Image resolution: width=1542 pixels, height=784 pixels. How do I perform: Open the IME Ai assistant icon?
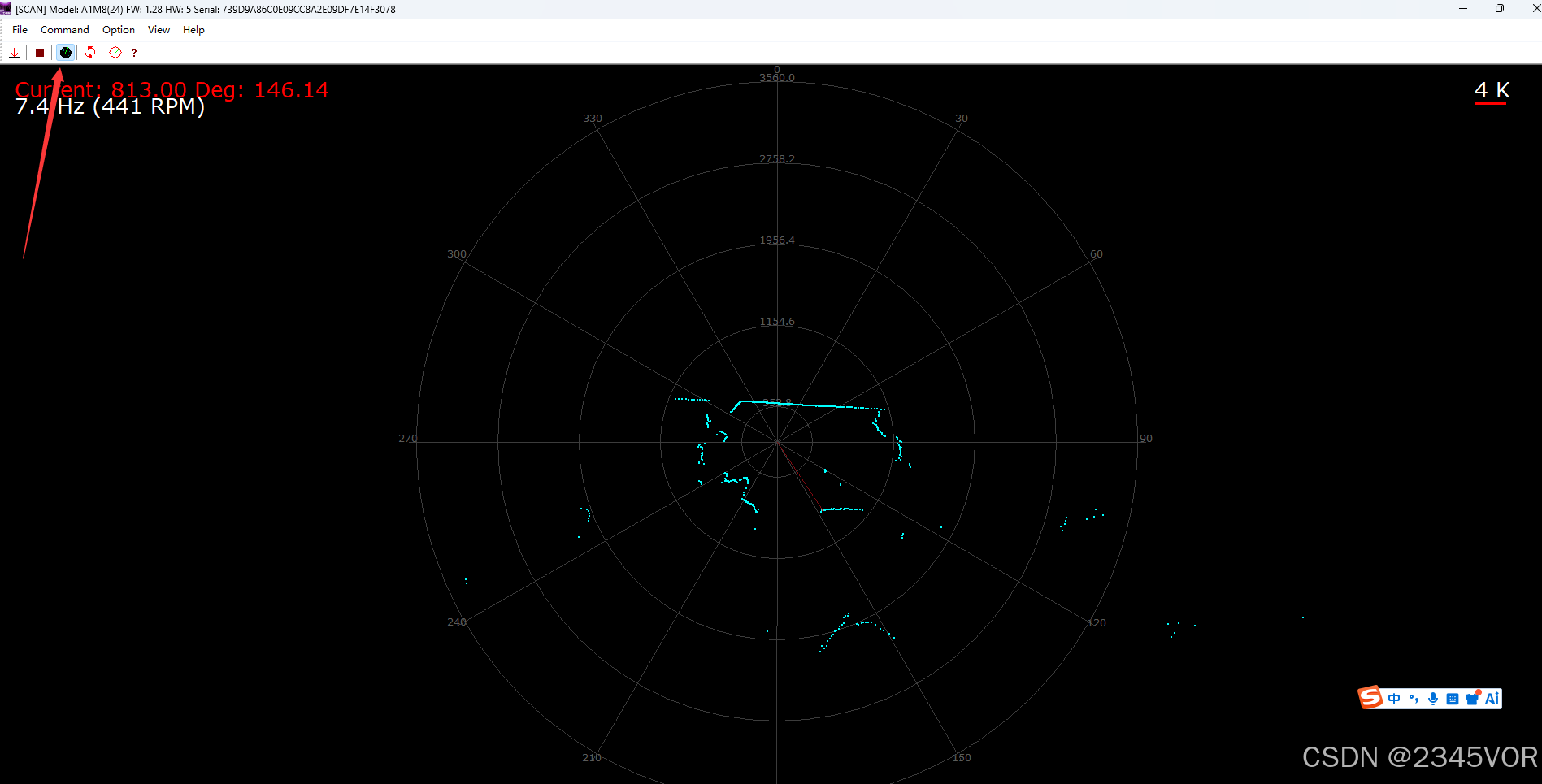1492,699
